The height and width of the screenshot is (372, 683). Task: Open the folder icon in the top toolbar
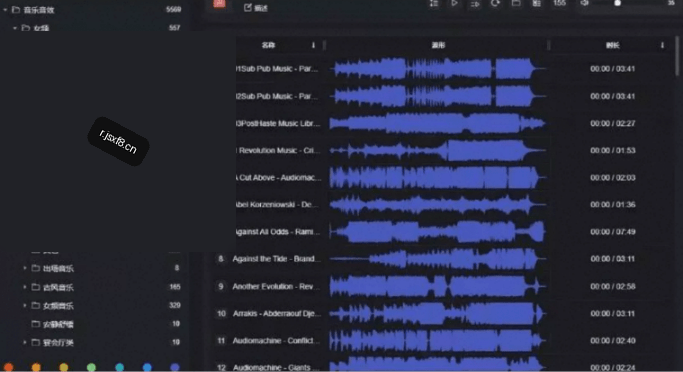click(516, 3)
